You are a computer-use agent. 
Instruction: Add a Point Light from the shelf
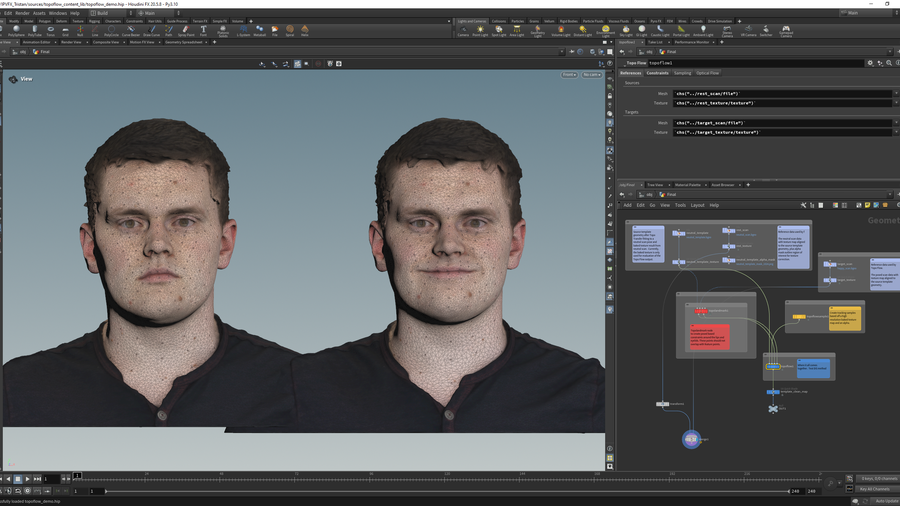480,30
